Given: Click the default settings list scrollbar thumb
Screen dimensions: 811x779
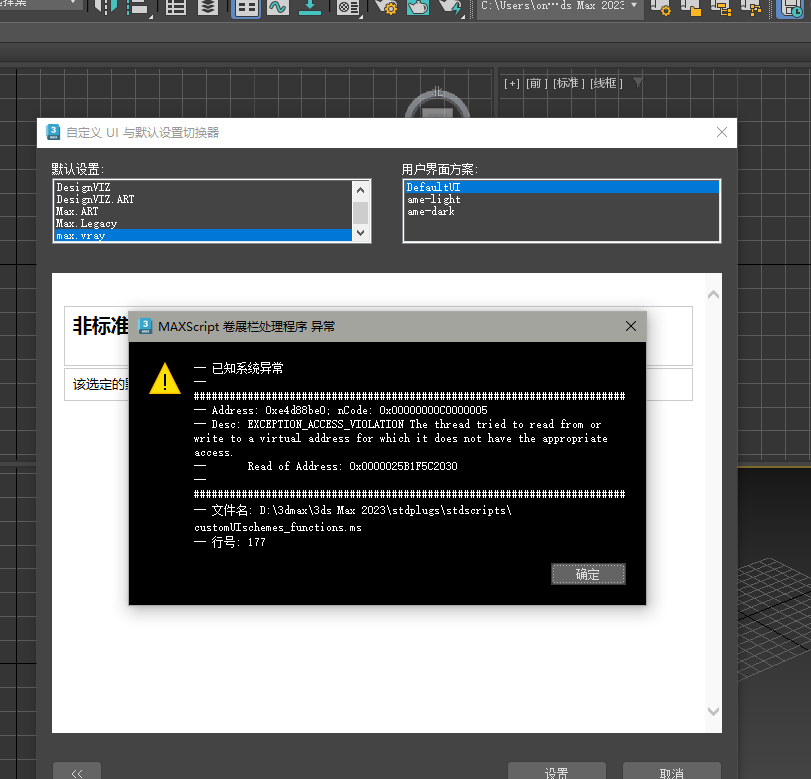Looking at the screenshot, I should (361, 213).
